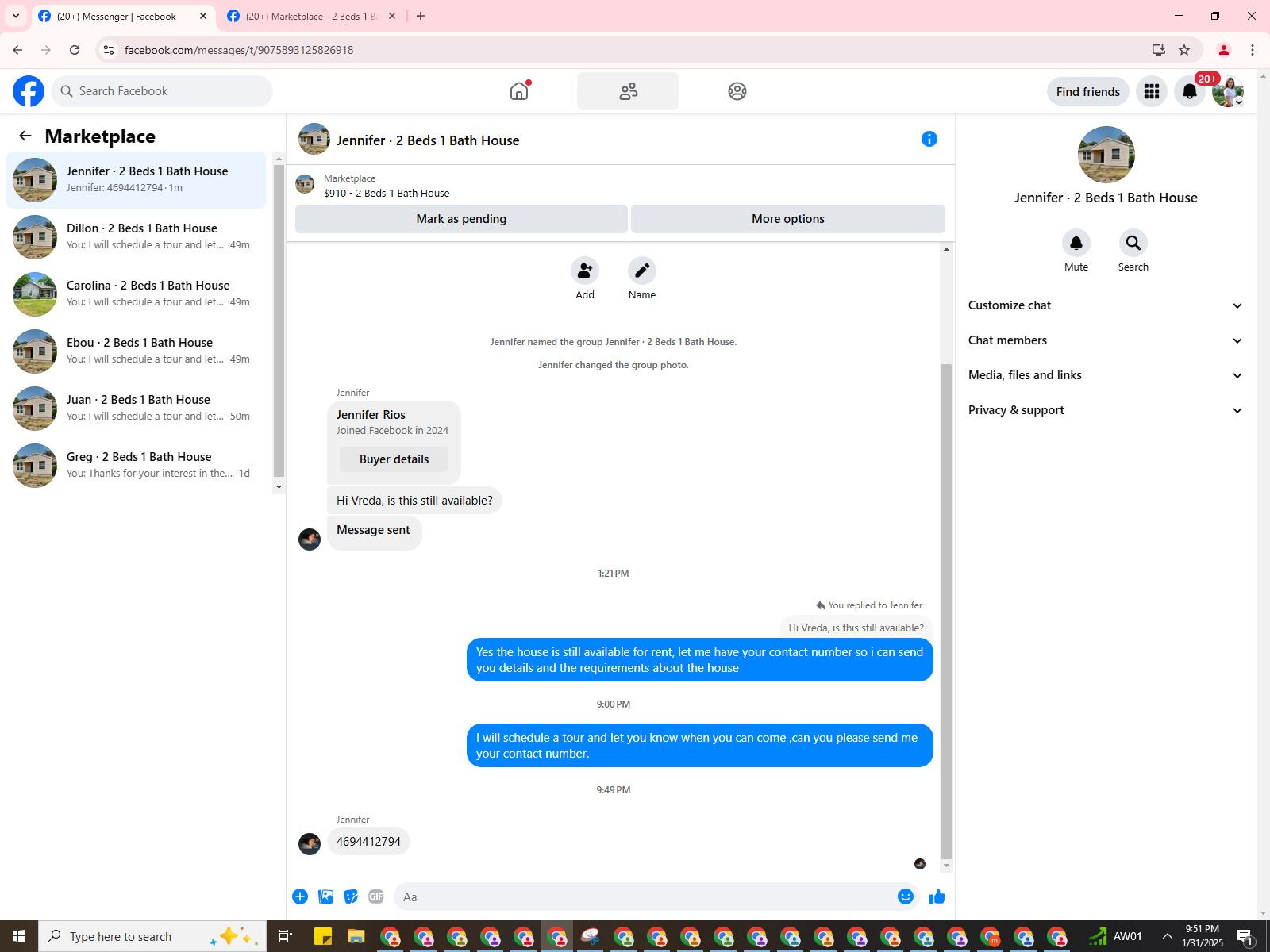Open Sticky Notes from taskbar
Viewport: 1270px width, 952px height.
(x=323, y=936)
